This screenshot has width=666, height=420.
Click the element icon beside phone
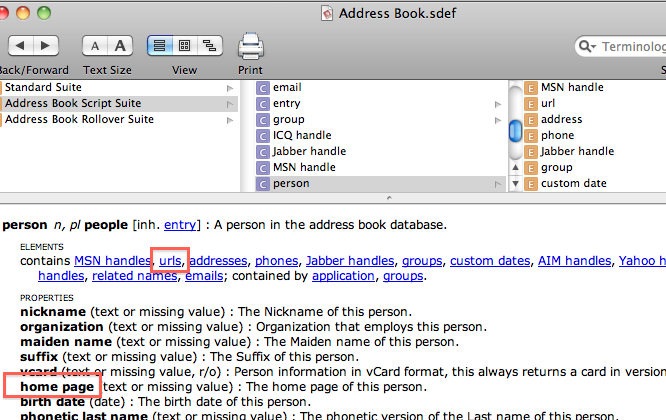[x=531, y=136]
